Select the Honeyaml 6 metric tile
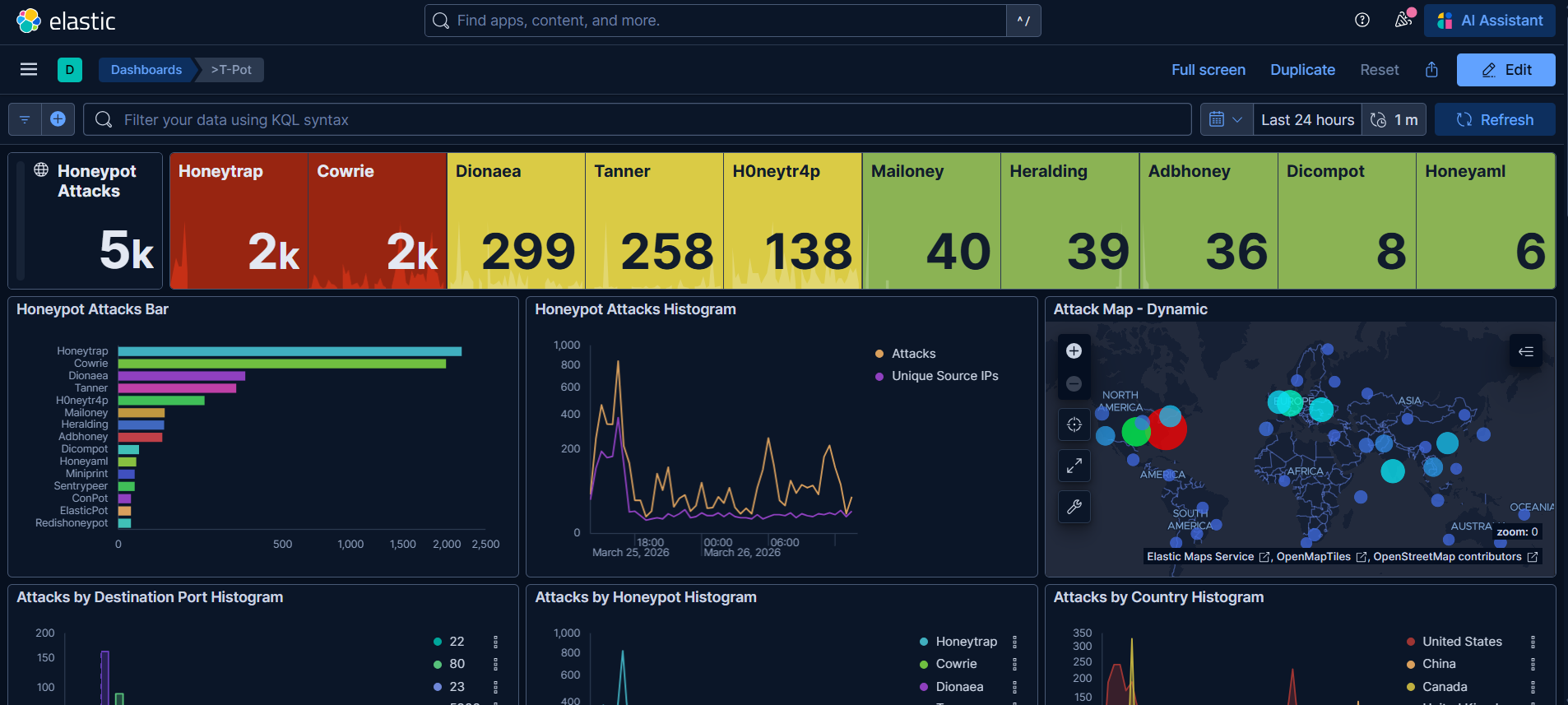The image size is (1568, 705). tap(1486, 220)
